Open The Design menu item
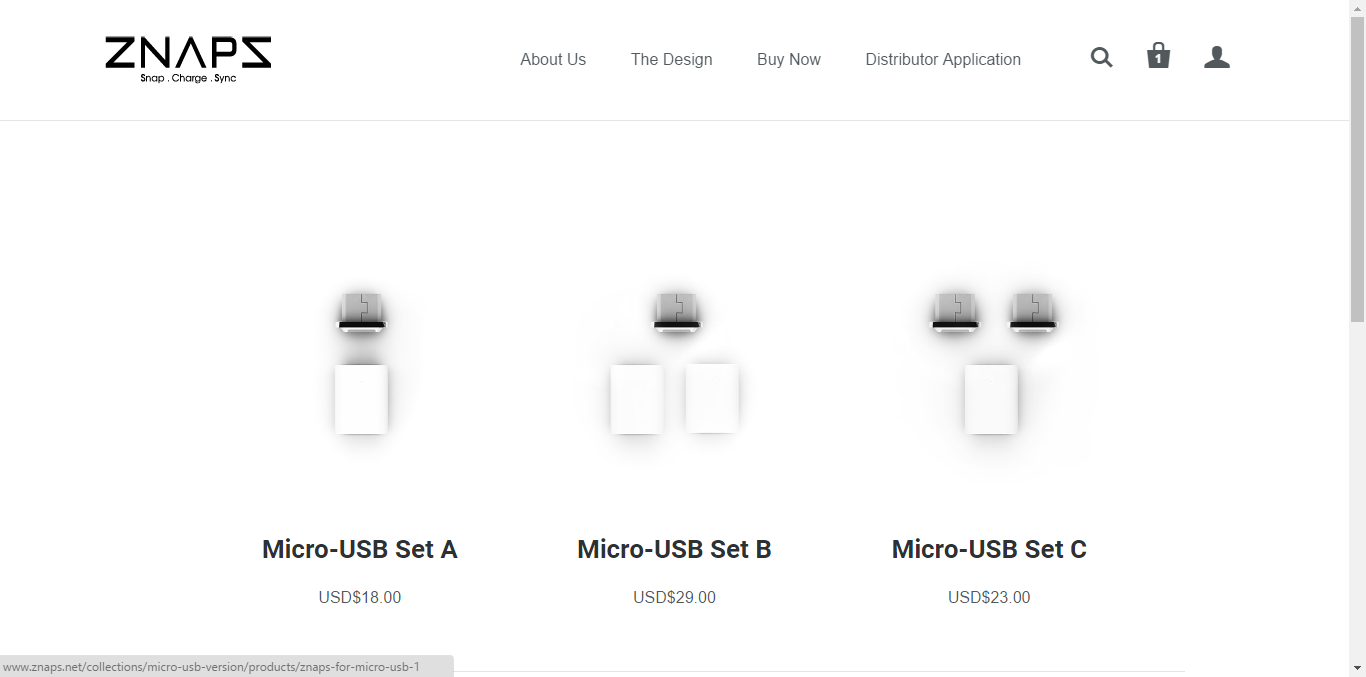 point(671,60)
